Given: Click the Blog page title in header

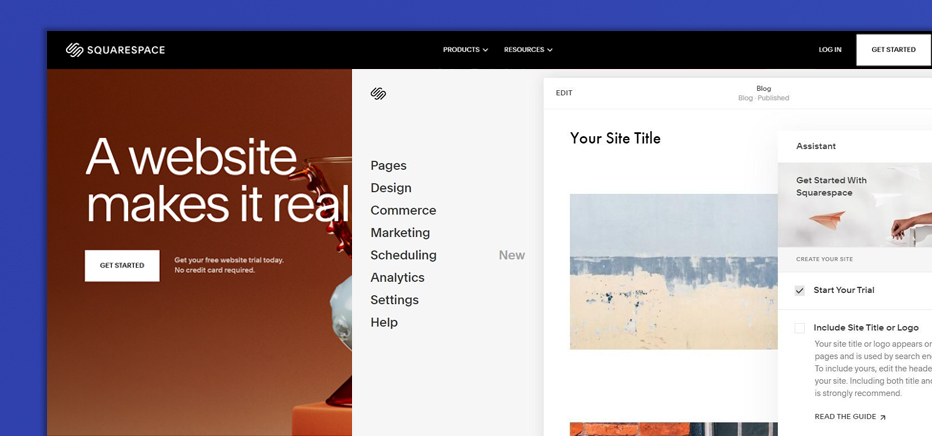Looking at the screenshot, I should point(763,89).
